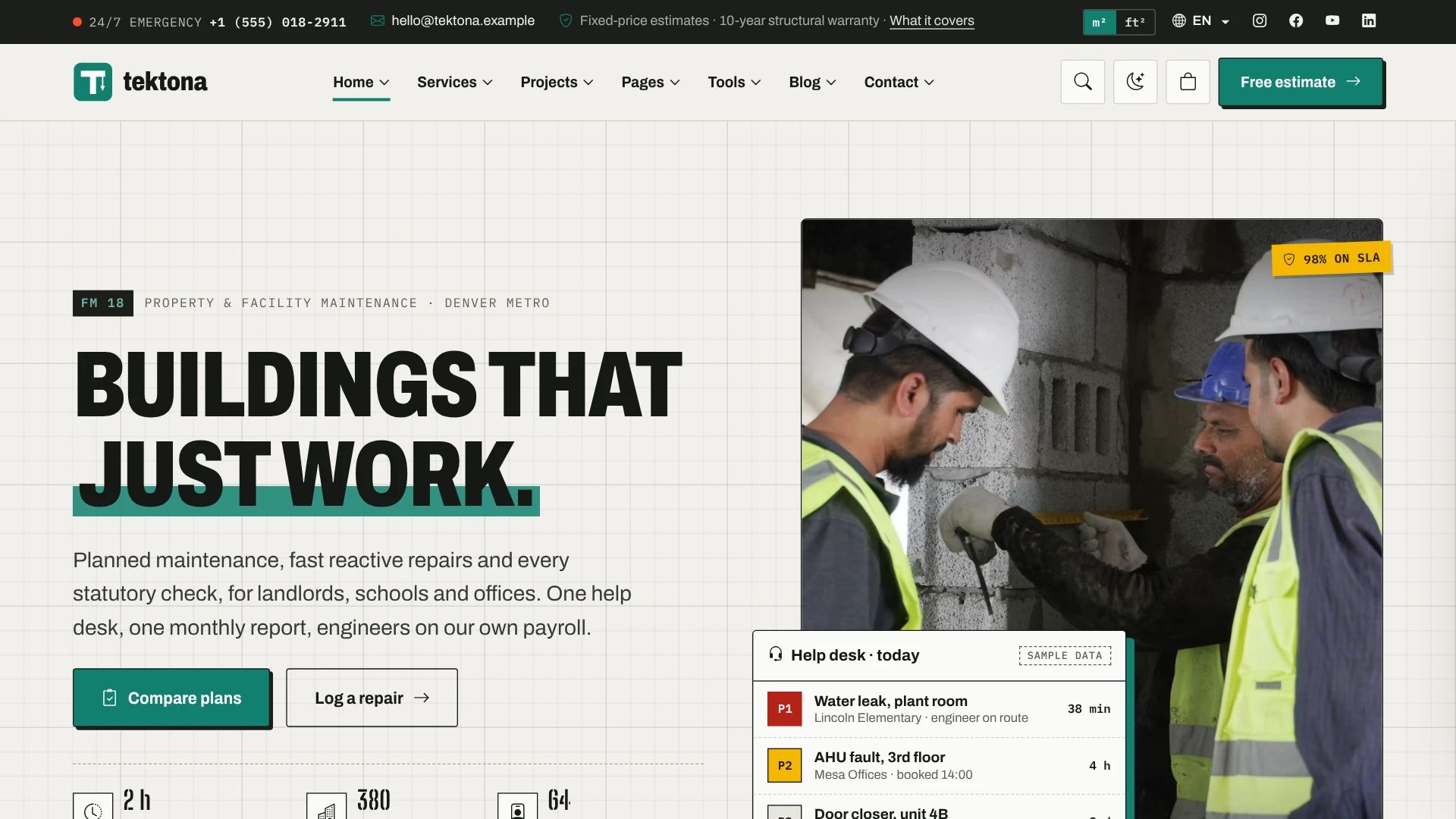The image size is (1456, 819).
Task: Expand the Projects menu
Action: [x=557, y=82]
